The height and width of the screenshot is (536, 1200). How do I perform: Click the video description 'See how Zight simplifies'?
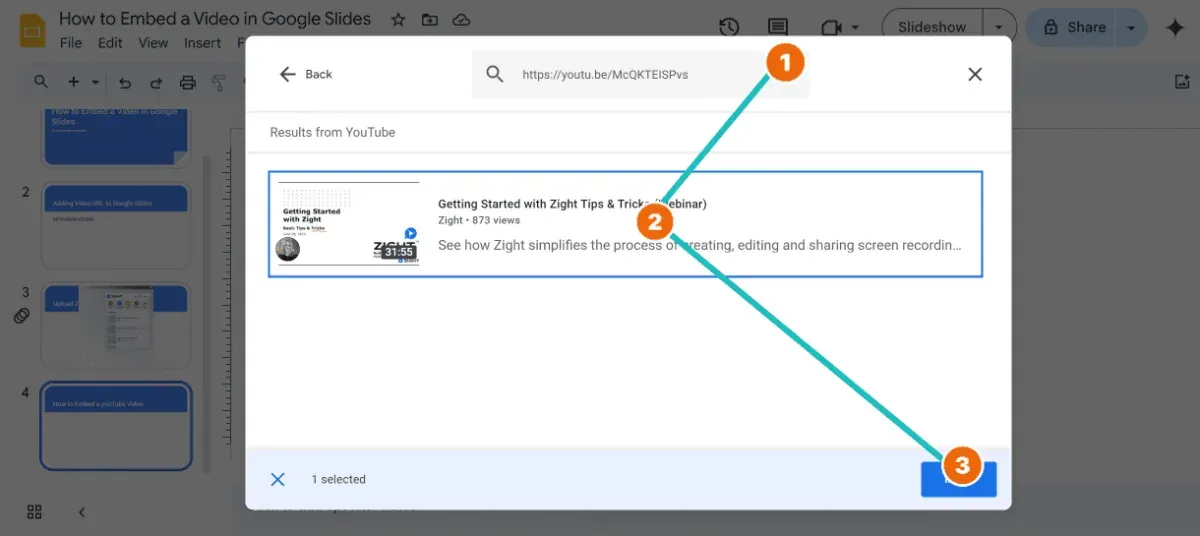[x=700, y=245]
